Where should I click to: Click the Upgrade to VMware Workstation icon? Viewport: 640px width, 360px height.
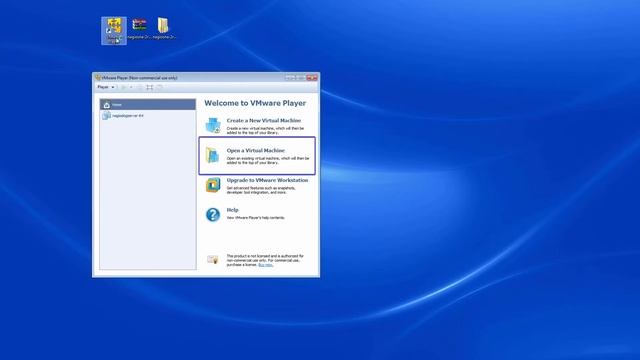click(x=213, y=185)
